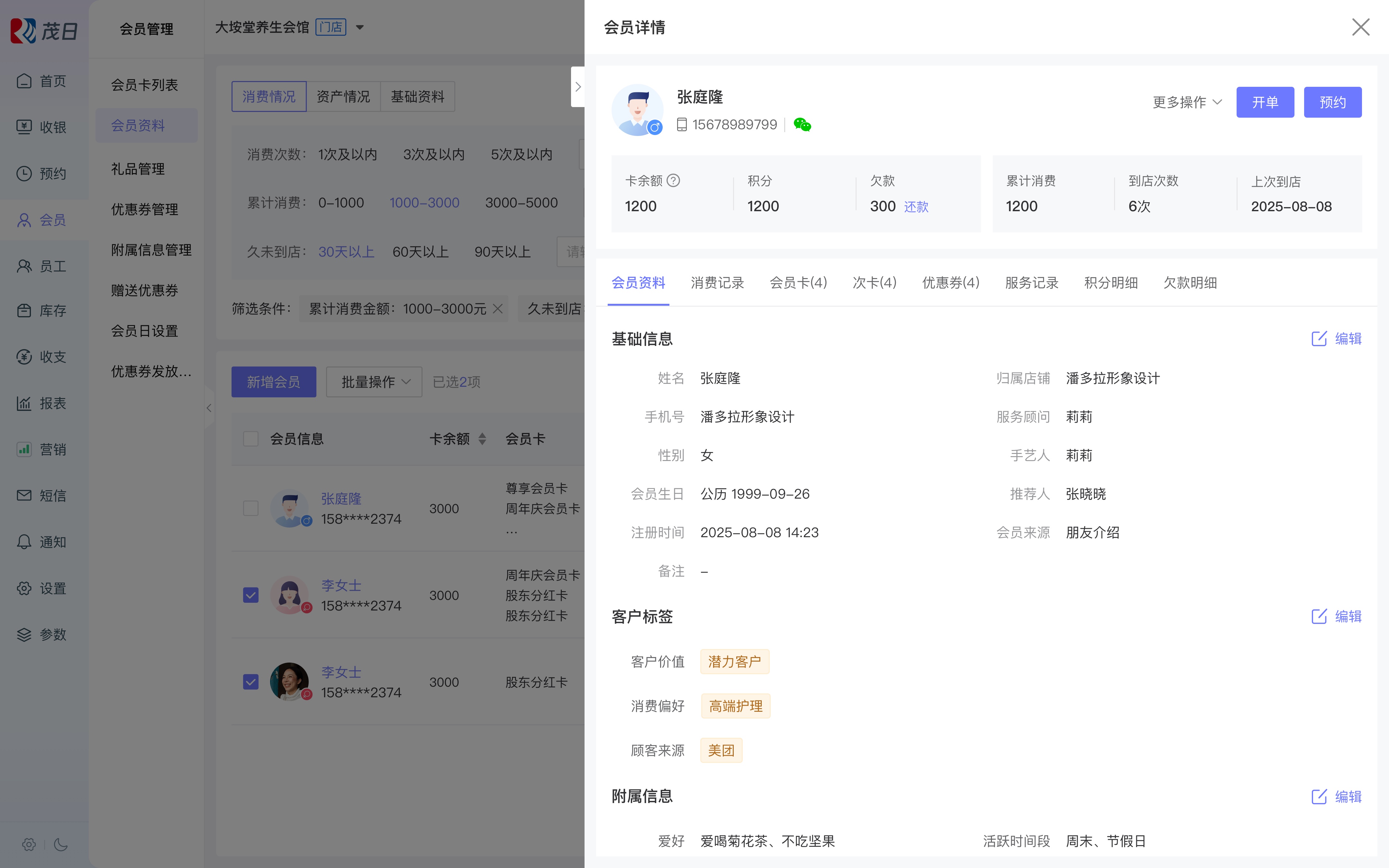Viewport: 1389px width, 868px height.
Task: Expand the store selector arrow by 门店
Action: click(360, 27)
